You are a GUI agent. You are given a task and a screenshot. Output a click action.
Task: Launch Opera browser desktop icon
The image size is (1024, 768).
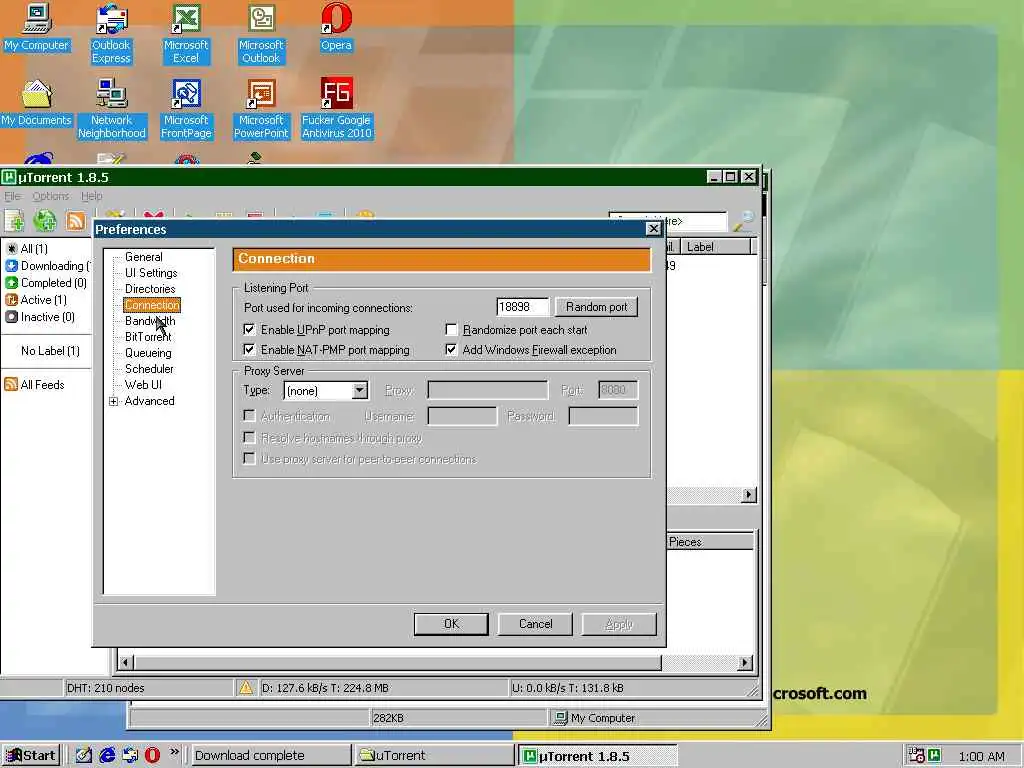tap(336, 27)
